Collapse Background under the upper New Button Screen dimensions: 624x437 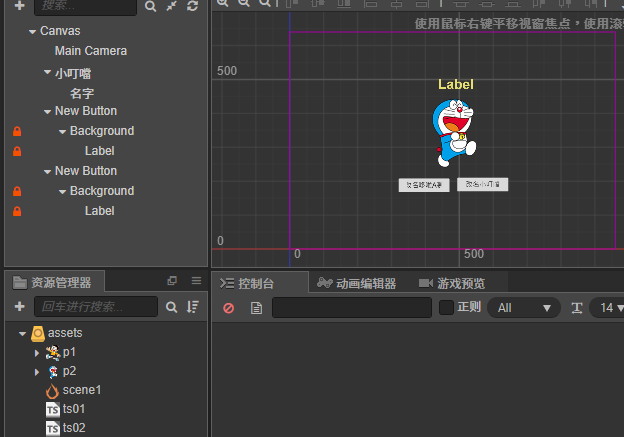click(x=62, y=132)
